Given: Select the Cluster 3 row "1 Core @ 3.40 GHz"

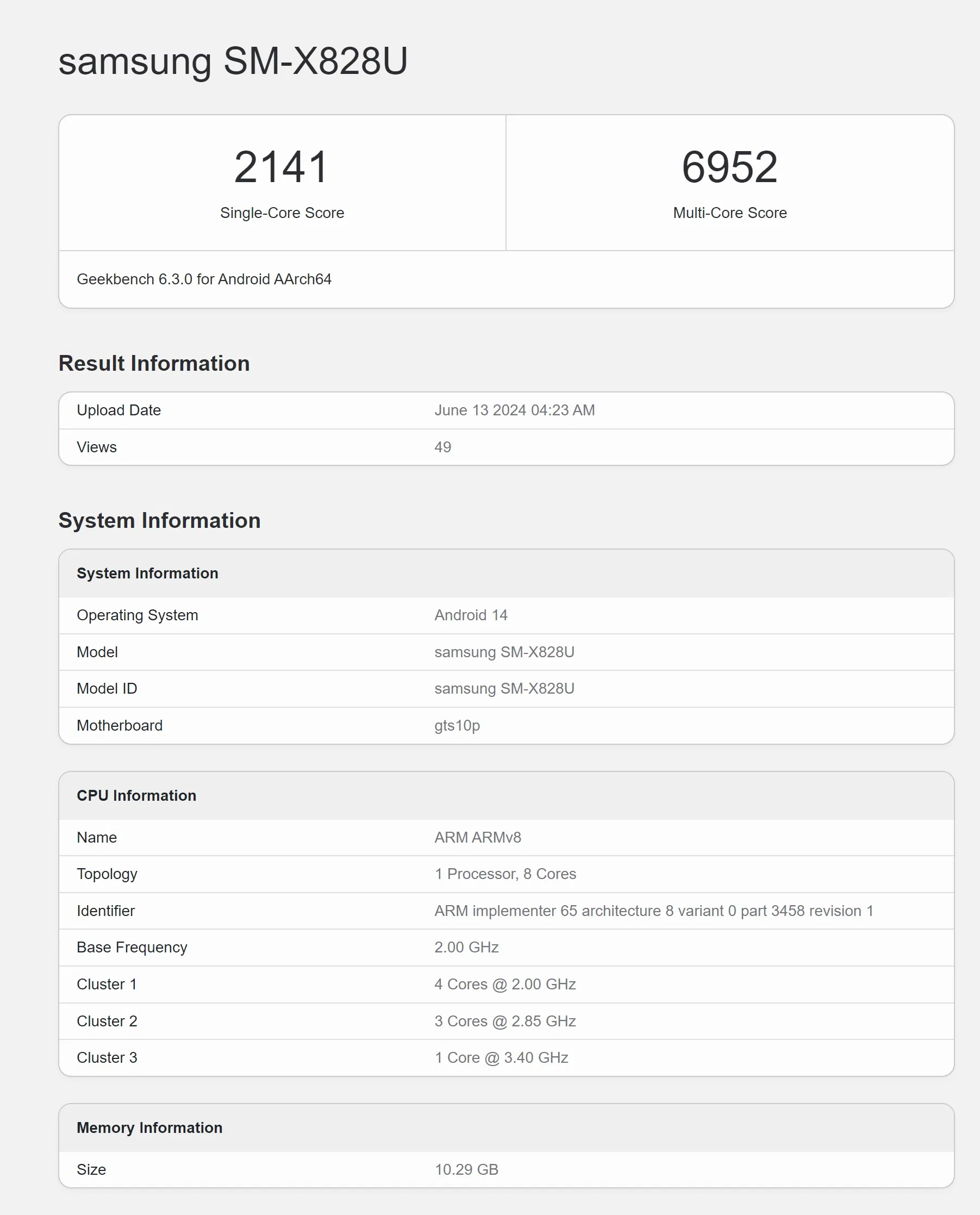Looking at the screenshot, I should [x=501, y=1057].
